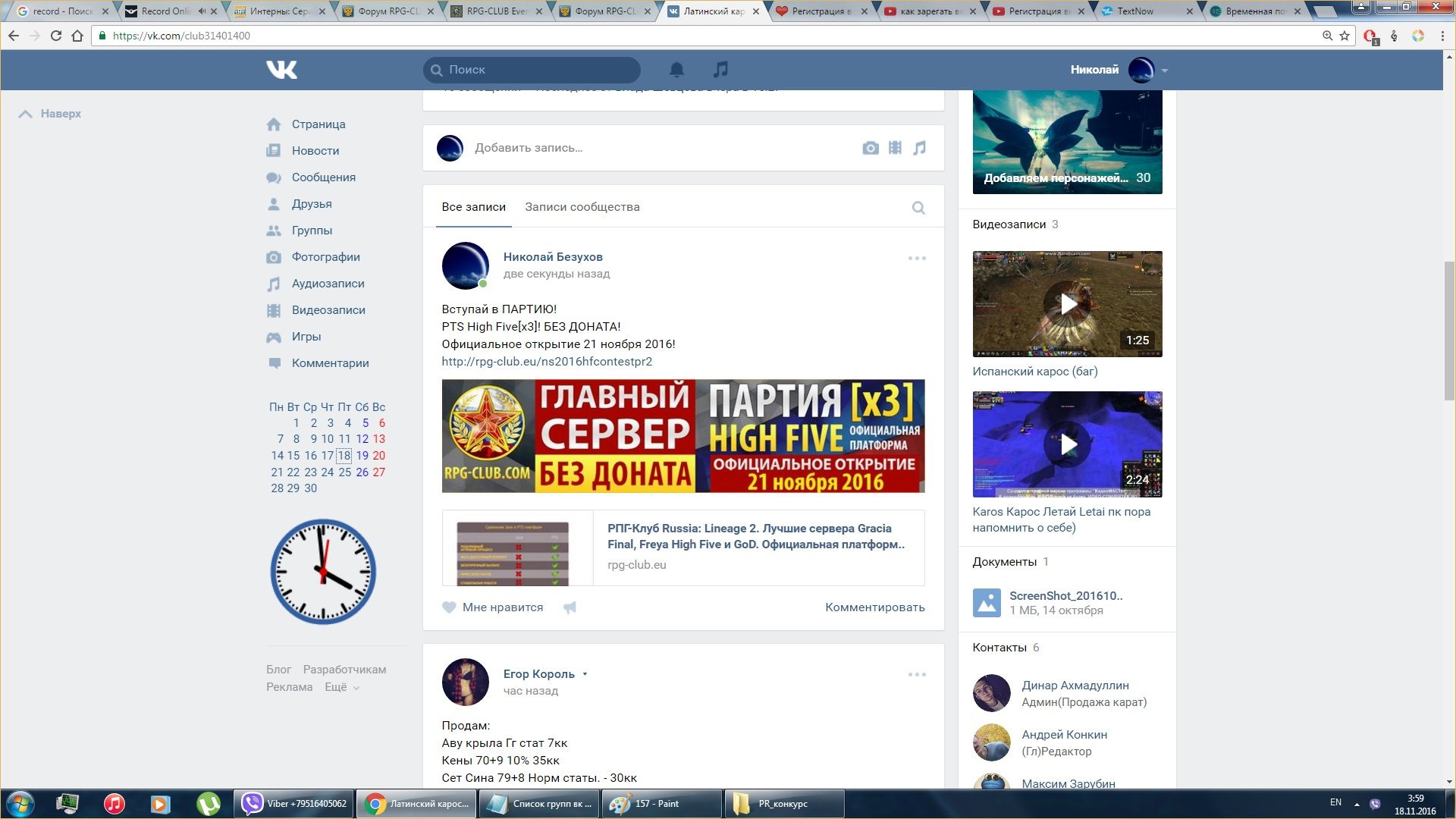
Task: Go to top with Наверх button
Action: [x=50, y=114]
